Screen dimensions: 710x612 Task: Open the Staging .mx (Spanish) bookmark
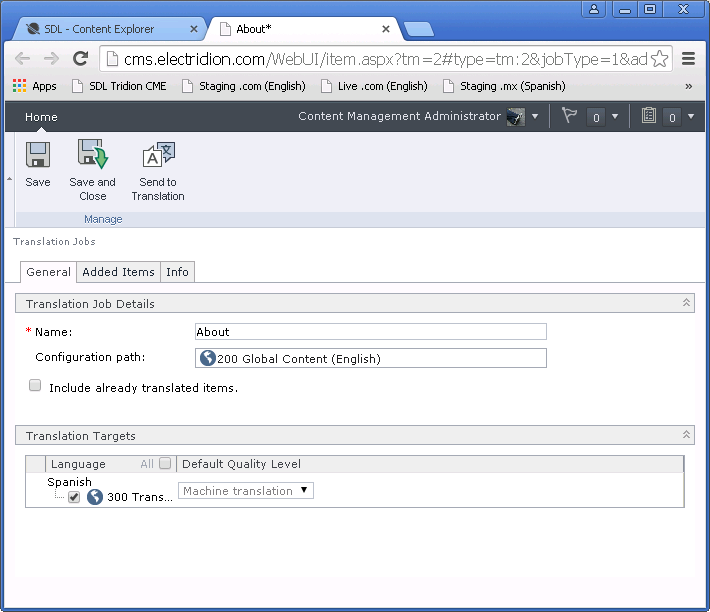point(504,86)
